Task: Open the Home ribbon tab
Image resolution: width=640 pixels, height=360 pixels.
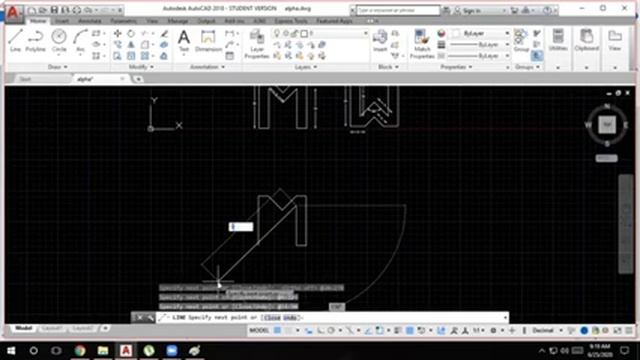Action: click(x=38, y=21)
